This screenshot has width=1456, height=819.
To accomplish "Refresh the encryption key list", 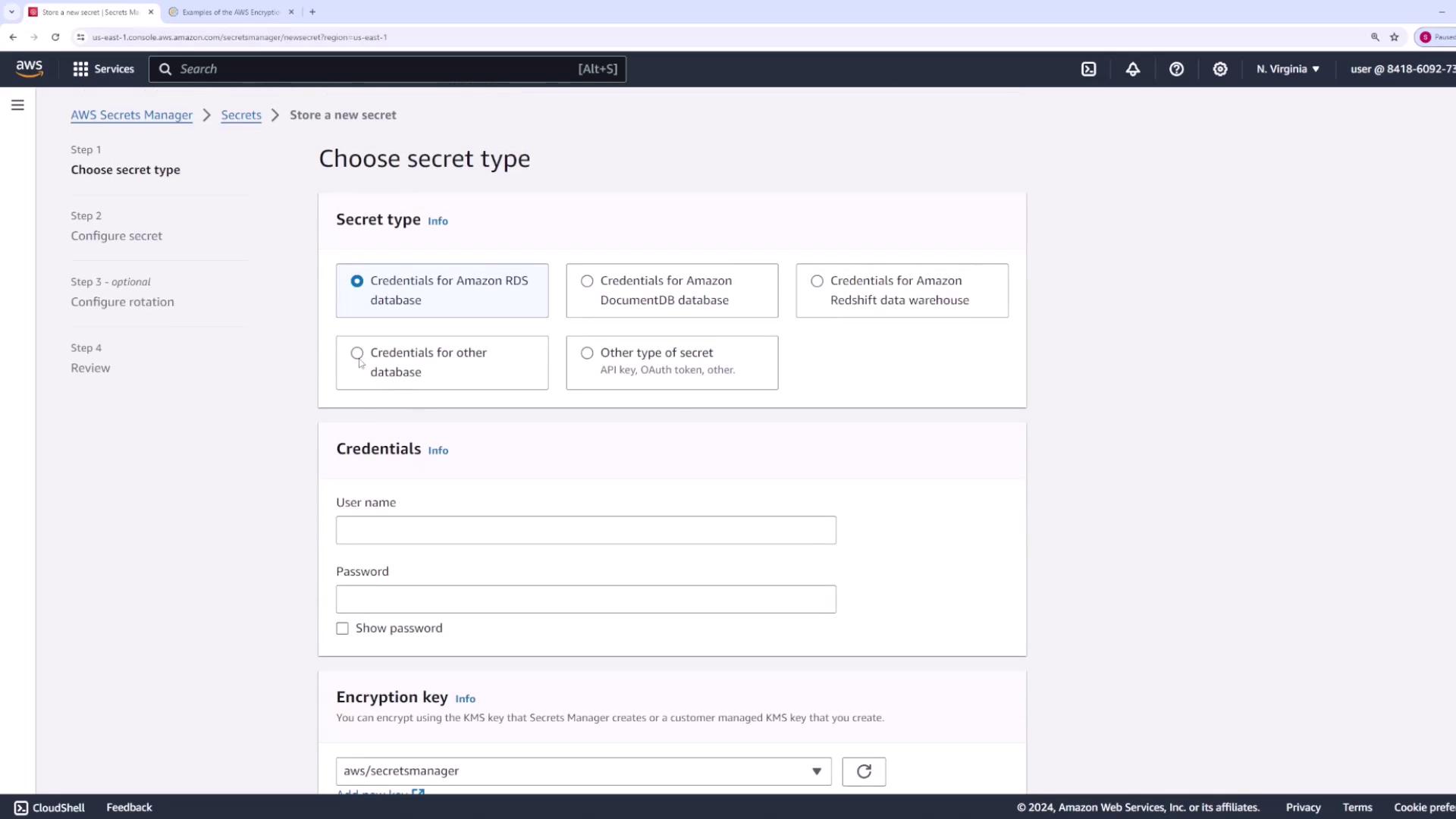I will tap(864, 771).
